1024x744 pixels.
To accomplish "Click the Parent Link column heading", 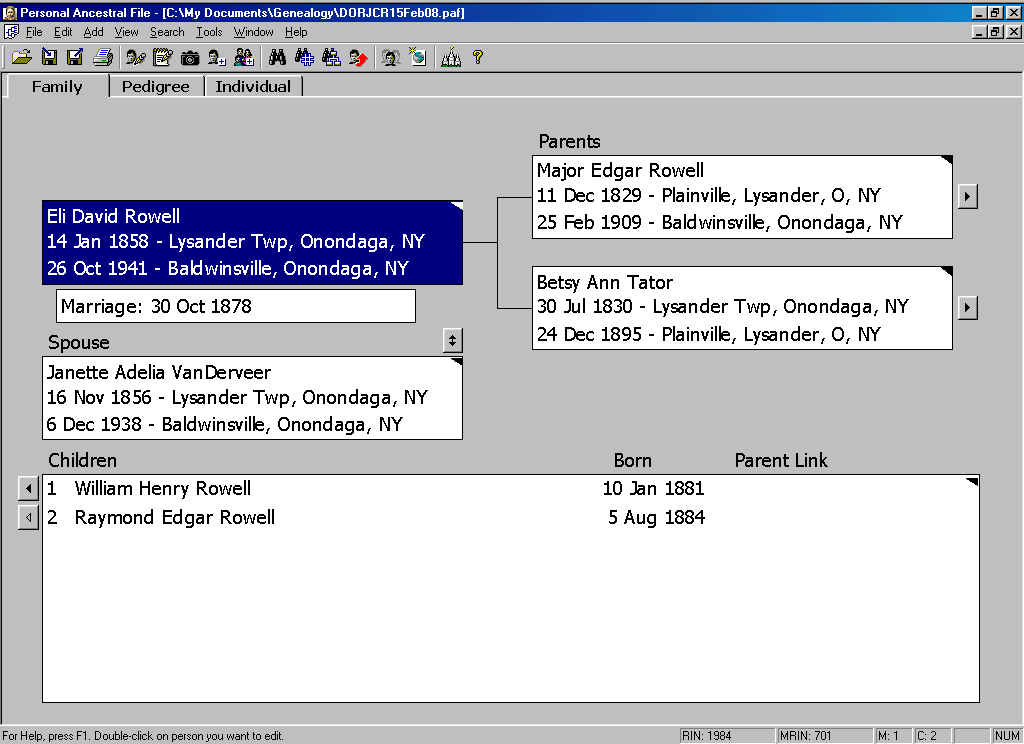I will pyautogui.click(x=781, y=461).
